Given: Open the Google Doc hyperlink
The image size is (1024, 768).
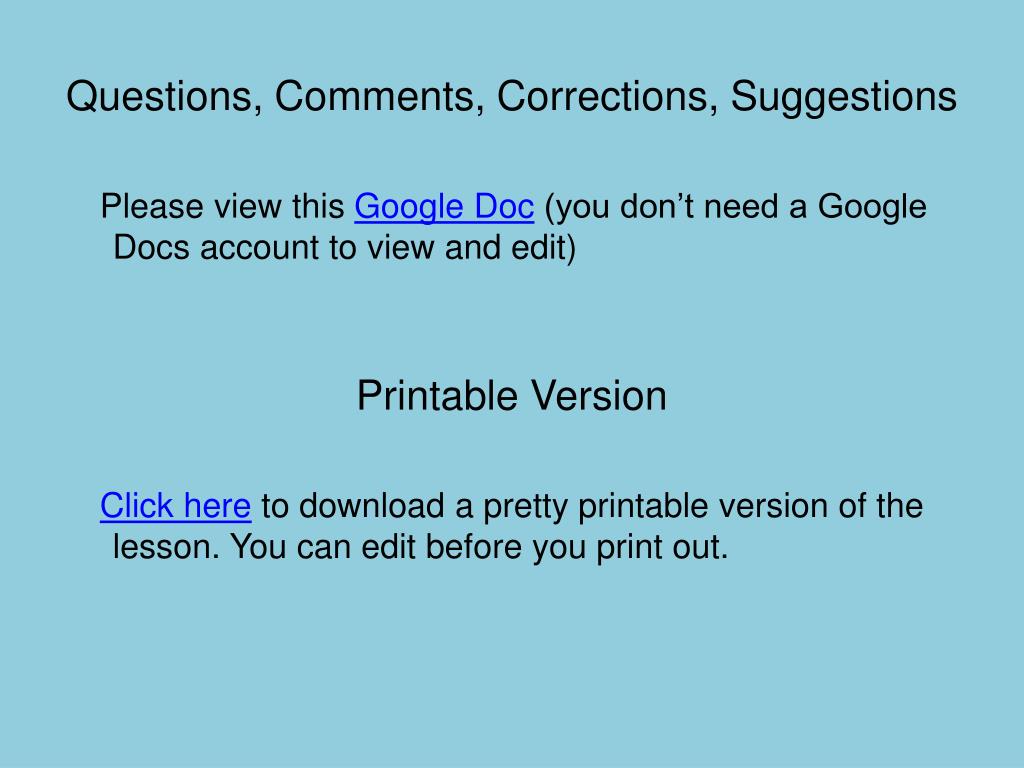Looking at the screenshot, I should [x=444, y=207].
